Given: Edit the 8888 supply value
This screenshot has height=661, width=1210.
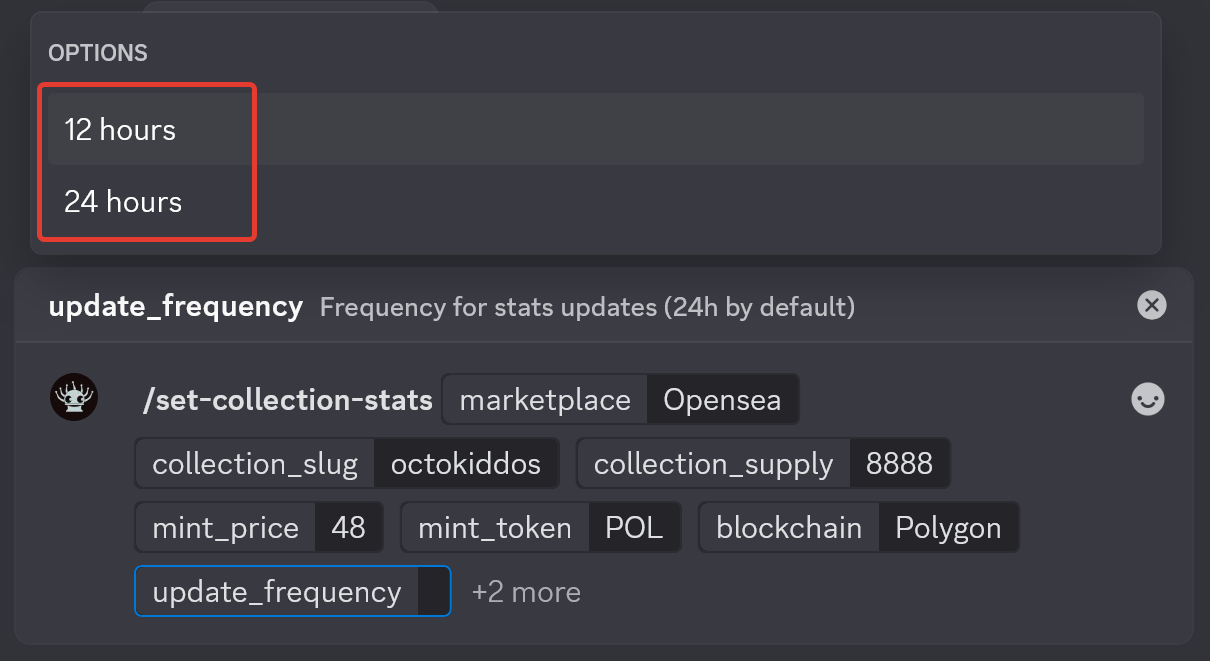Looking at the screenshot, I should pos(899,464).
